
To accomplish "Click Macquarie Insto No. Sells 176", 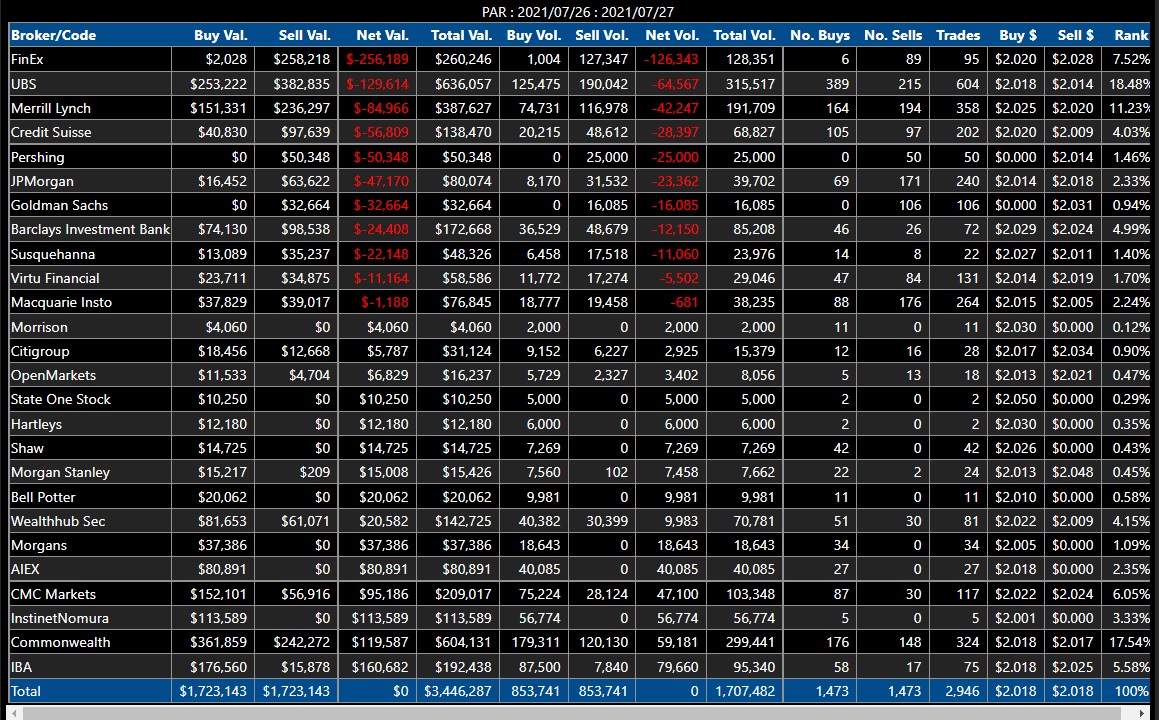I will 910,302.
